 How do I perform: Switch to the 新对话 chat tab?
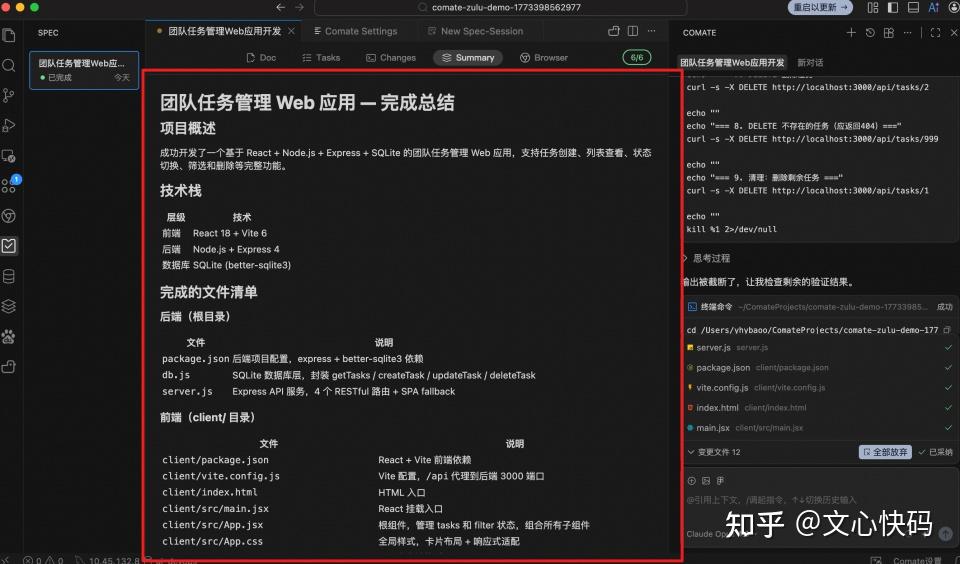(810, 62)
